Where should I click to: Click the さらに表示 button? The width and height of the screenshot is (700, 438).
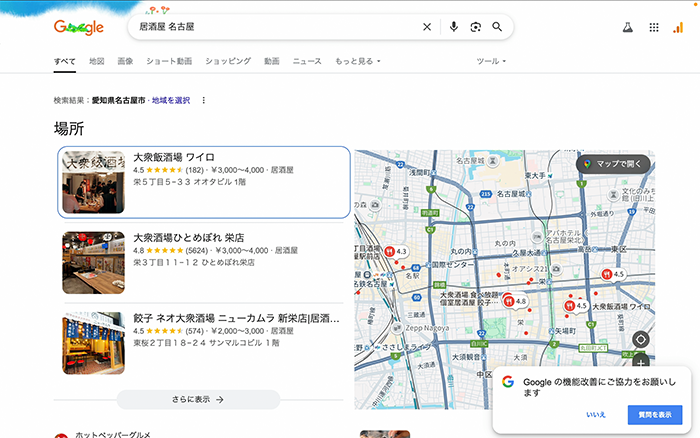[x=198, y=400]
